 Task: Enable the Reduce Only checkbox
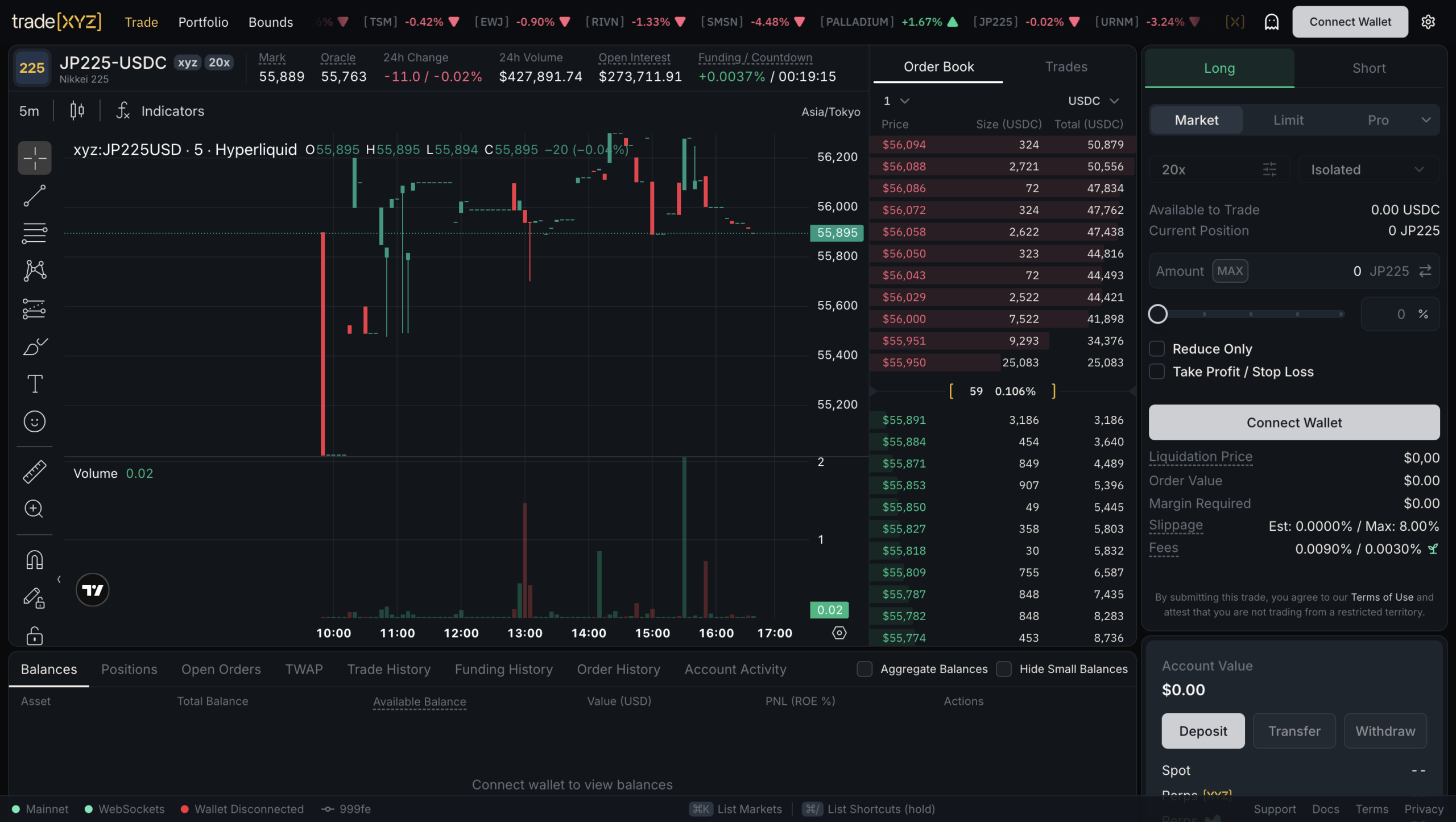click(x=1157, y=349)
